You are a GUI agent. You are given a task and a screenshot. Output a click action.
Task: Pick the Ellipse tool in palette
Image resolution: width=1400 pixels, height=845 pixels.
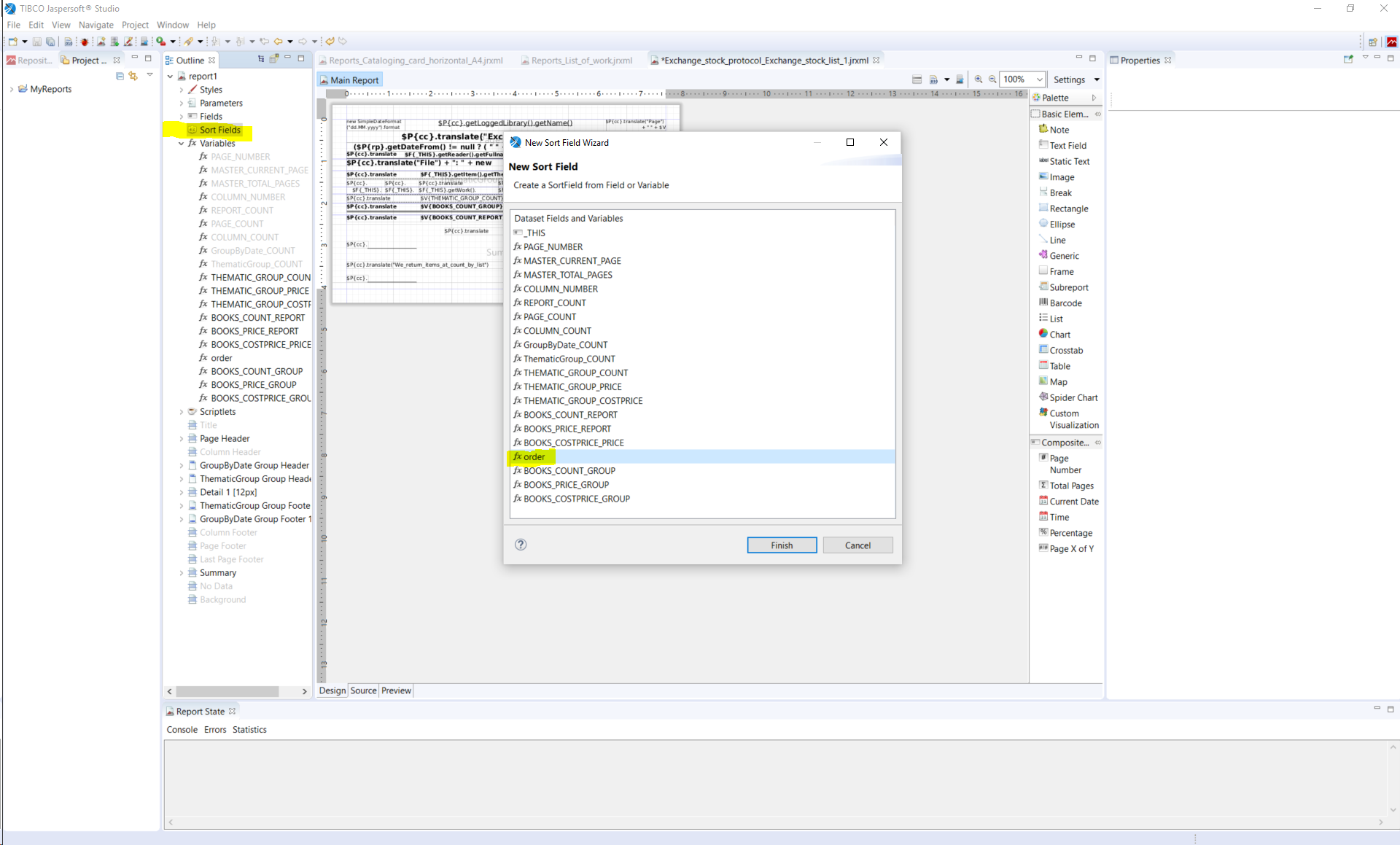(x=1062, y=225)
